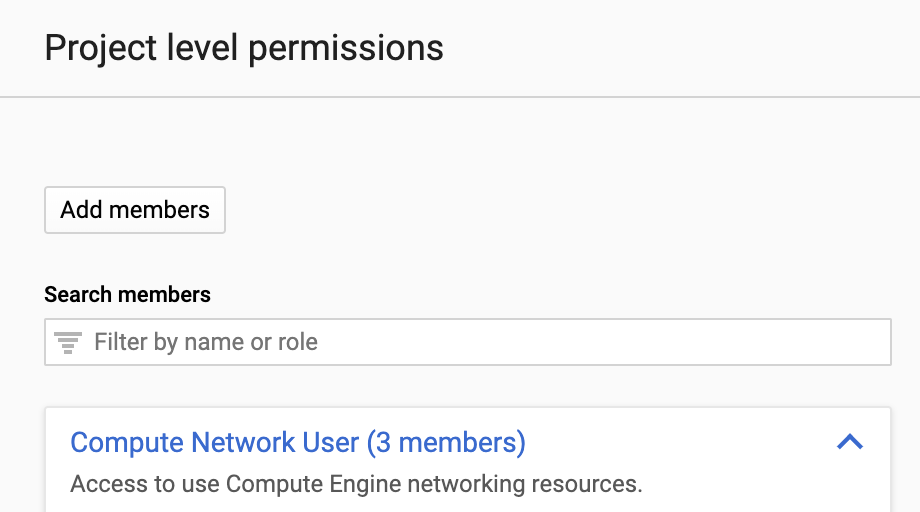Collapse the Compute Network User section
Screen dimensions: 920x512
[x=849, y=442]
